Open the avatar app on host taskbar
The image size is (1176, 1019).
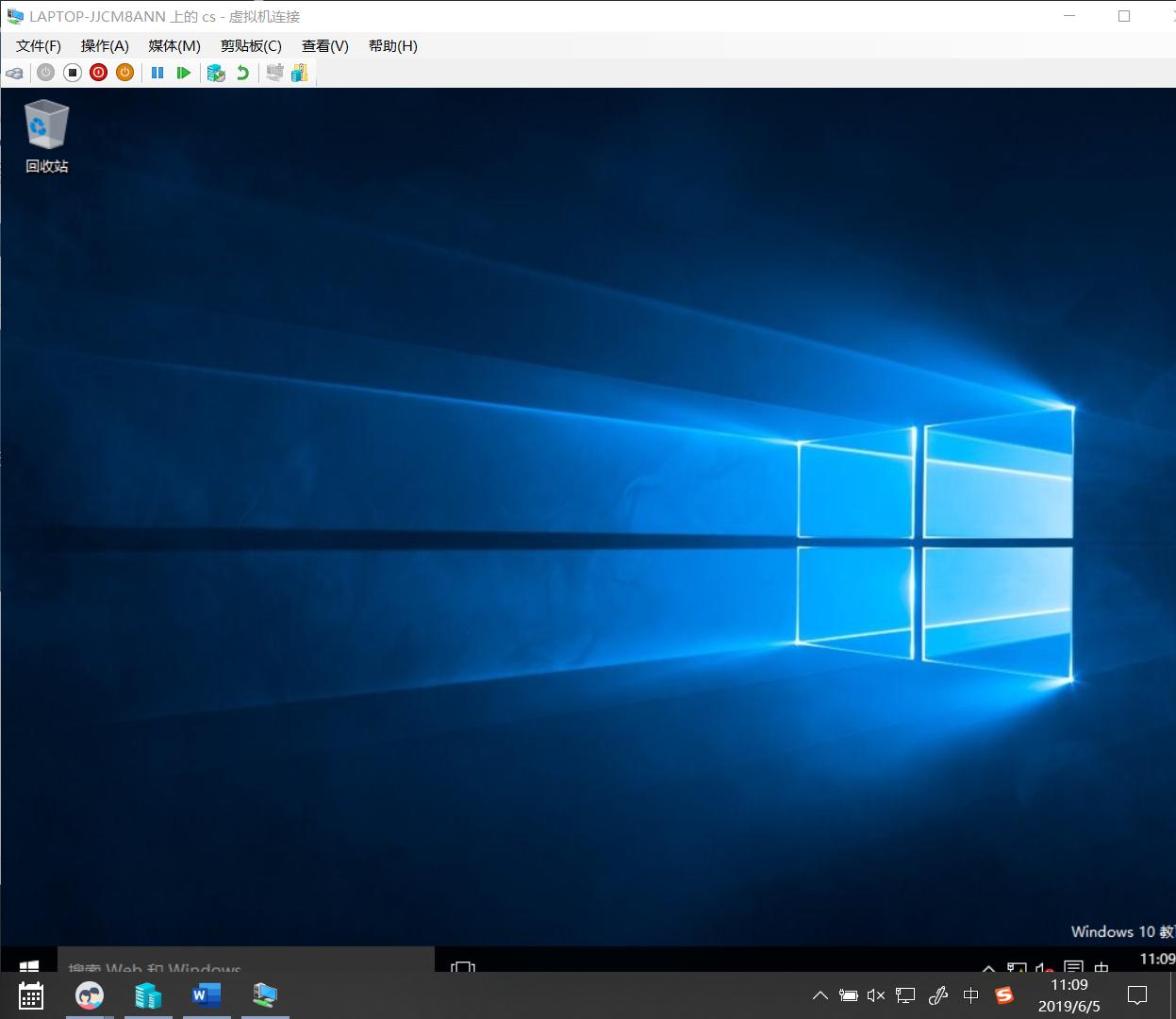[x=90, y=995]
